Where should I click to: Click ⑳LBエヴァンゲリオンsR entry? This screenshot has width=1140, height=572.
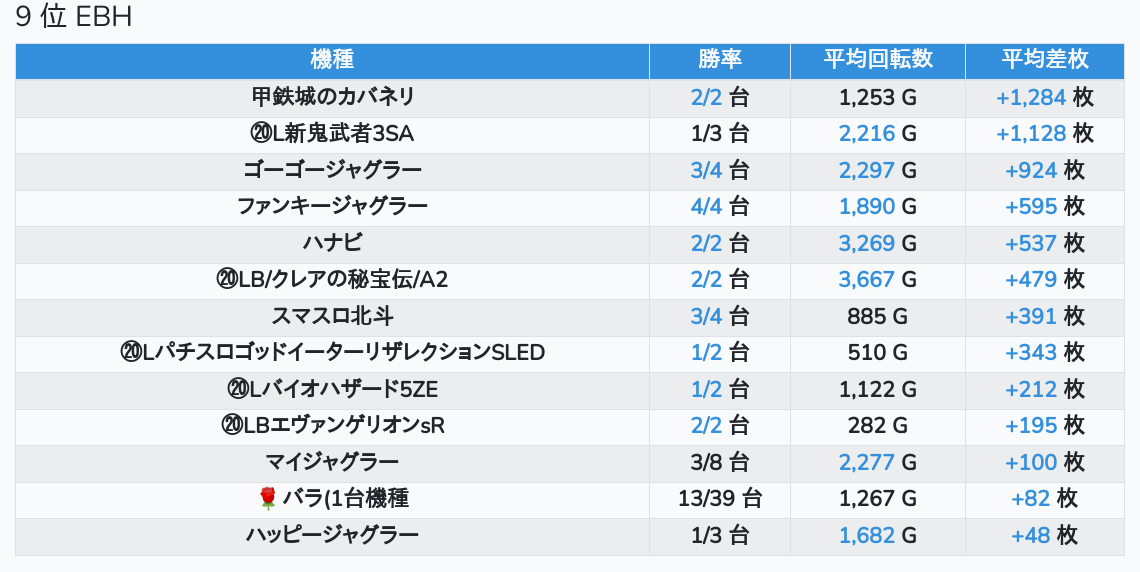pyautogui.click(x=332, y=425)
